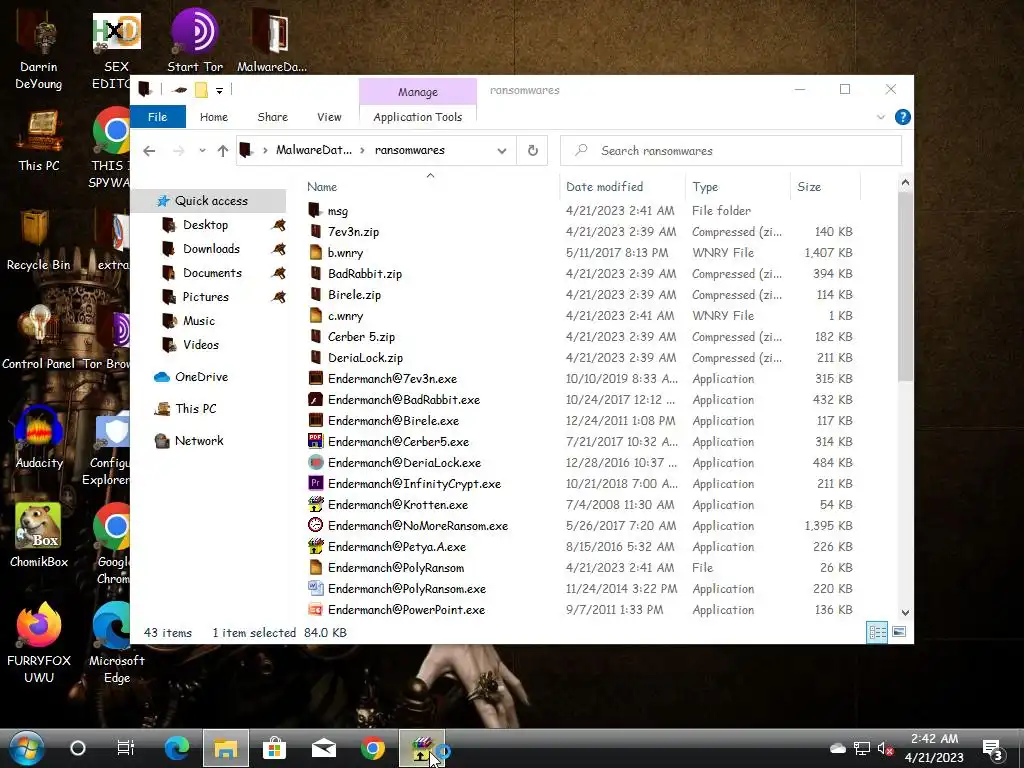This screenshot has width=1024, height=768.
Task: Click in Search ransomwares field
Action: 731,151
